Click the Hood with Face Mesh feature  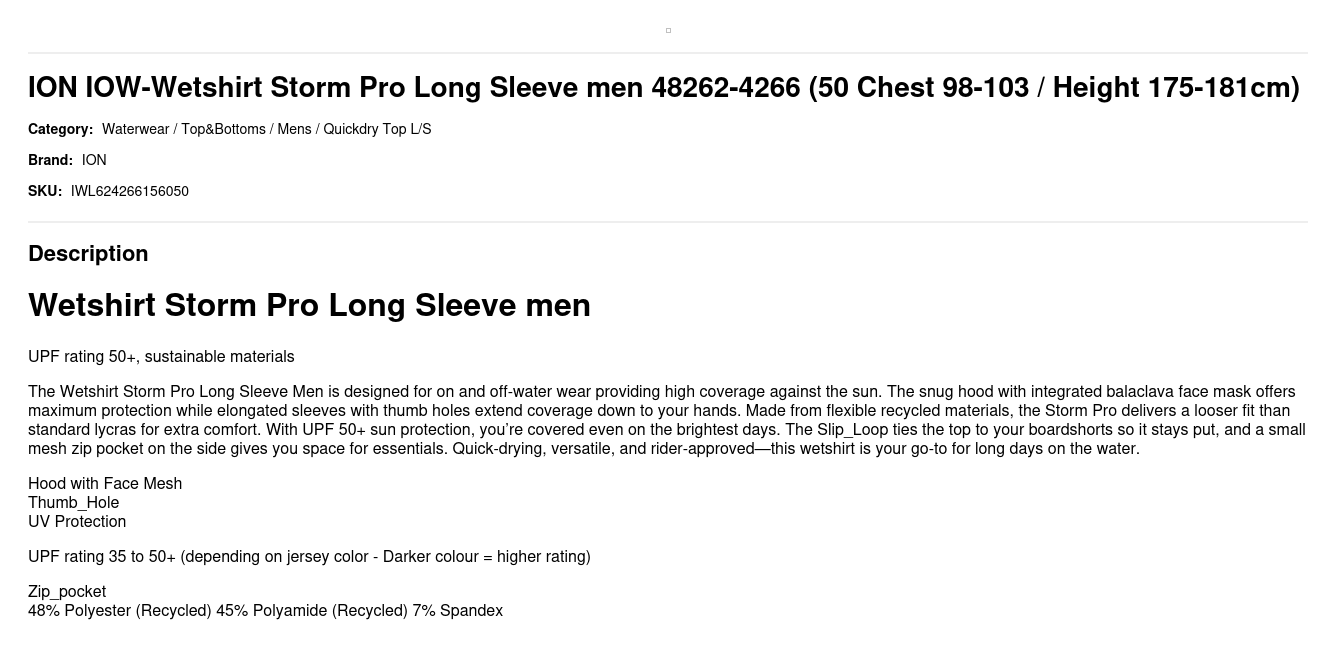(x=105, y=484)
